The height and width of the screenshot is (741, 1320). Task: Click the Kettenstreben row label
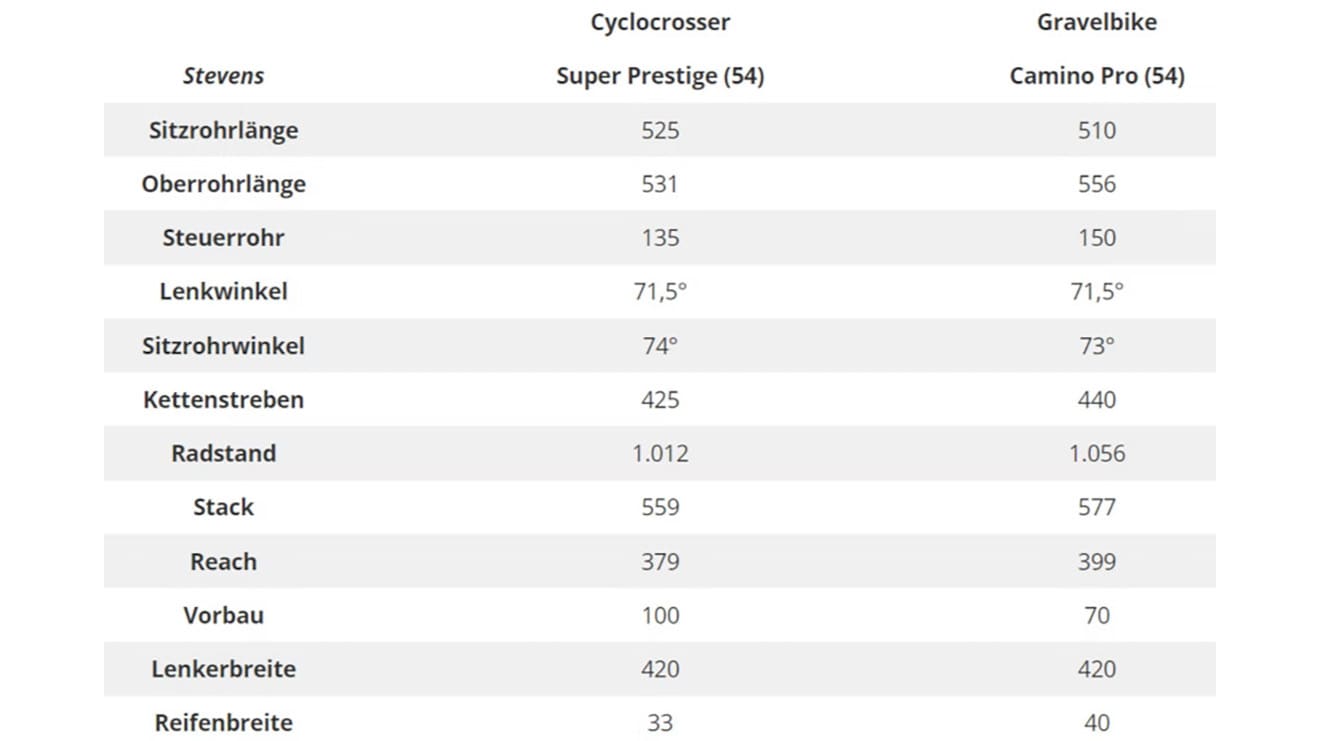[x=223, y=400]
